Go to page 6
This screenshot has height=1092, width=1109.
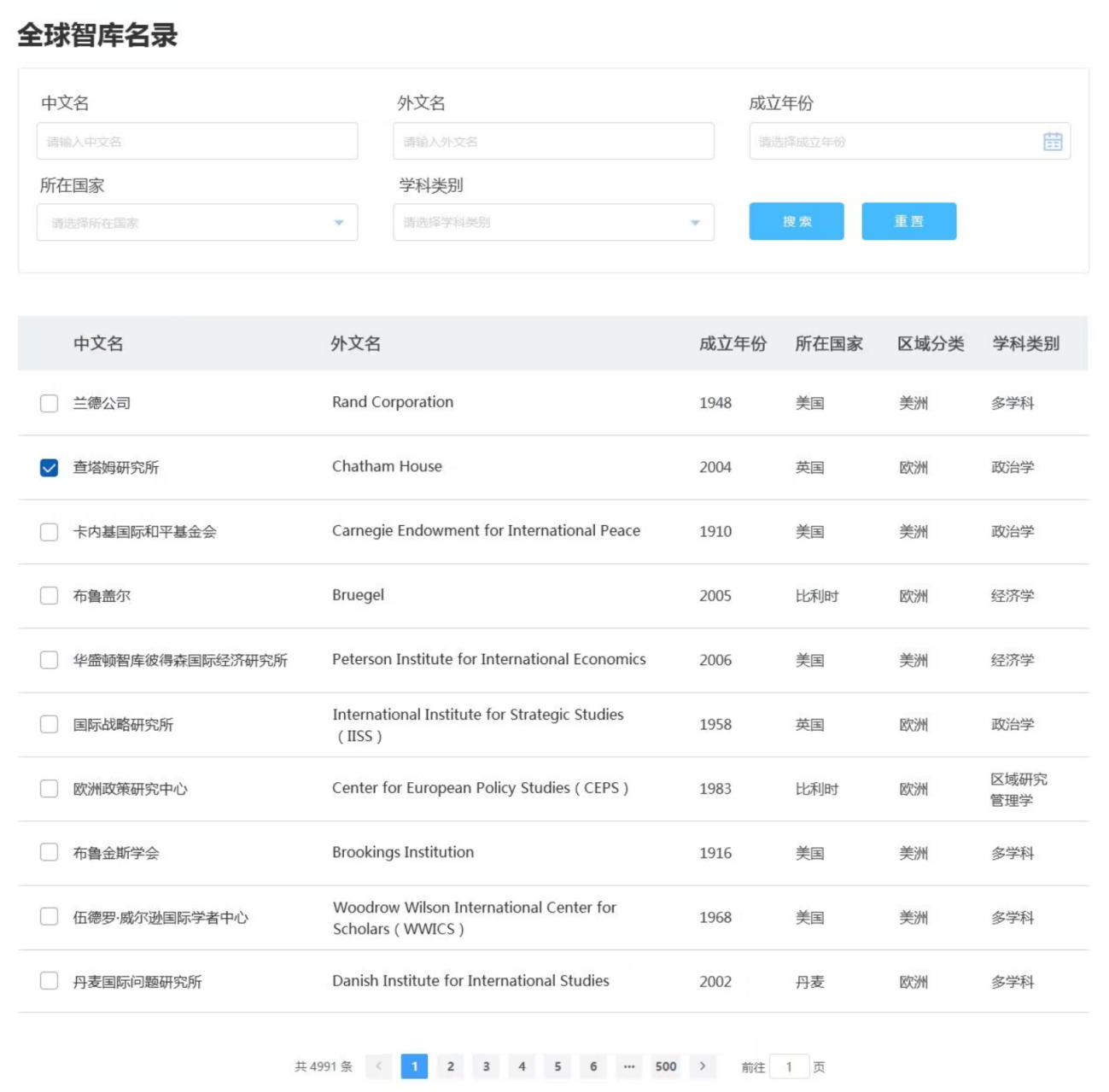(593, 1066)
